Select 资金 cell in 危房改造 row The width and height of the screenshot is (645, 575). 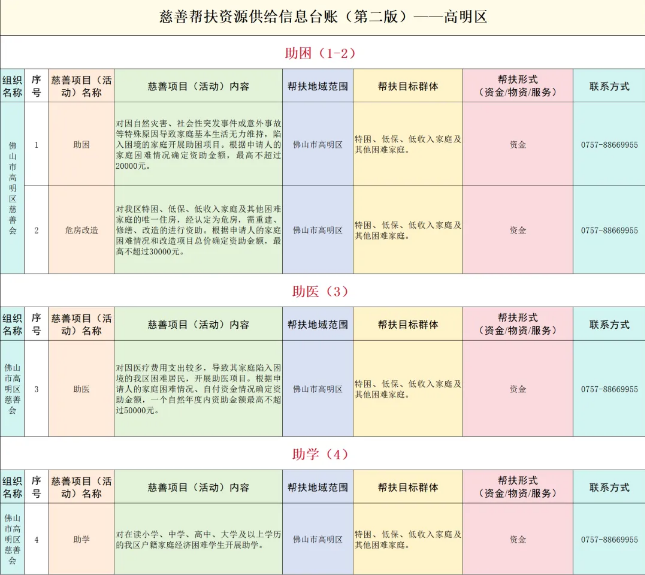pos(518,230)
